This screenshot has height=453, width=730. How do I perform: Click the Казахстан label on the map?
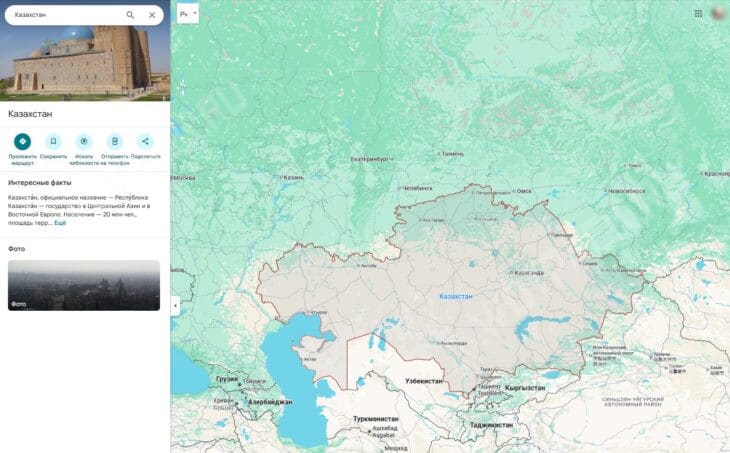point(456,297)
